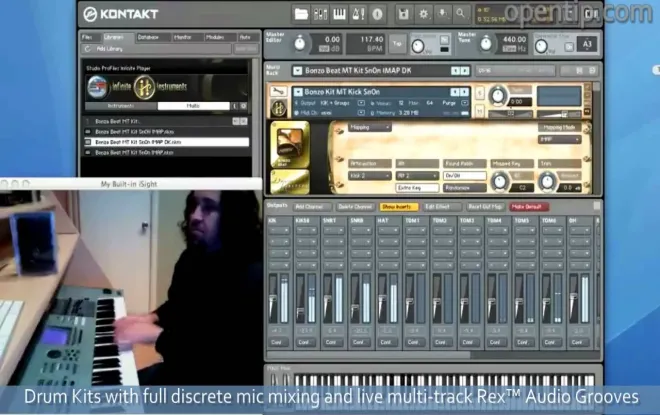This screenshot has height=415, width=660.
Task: Click the Studio ProFiles gold H emblem
Action: 144,87
